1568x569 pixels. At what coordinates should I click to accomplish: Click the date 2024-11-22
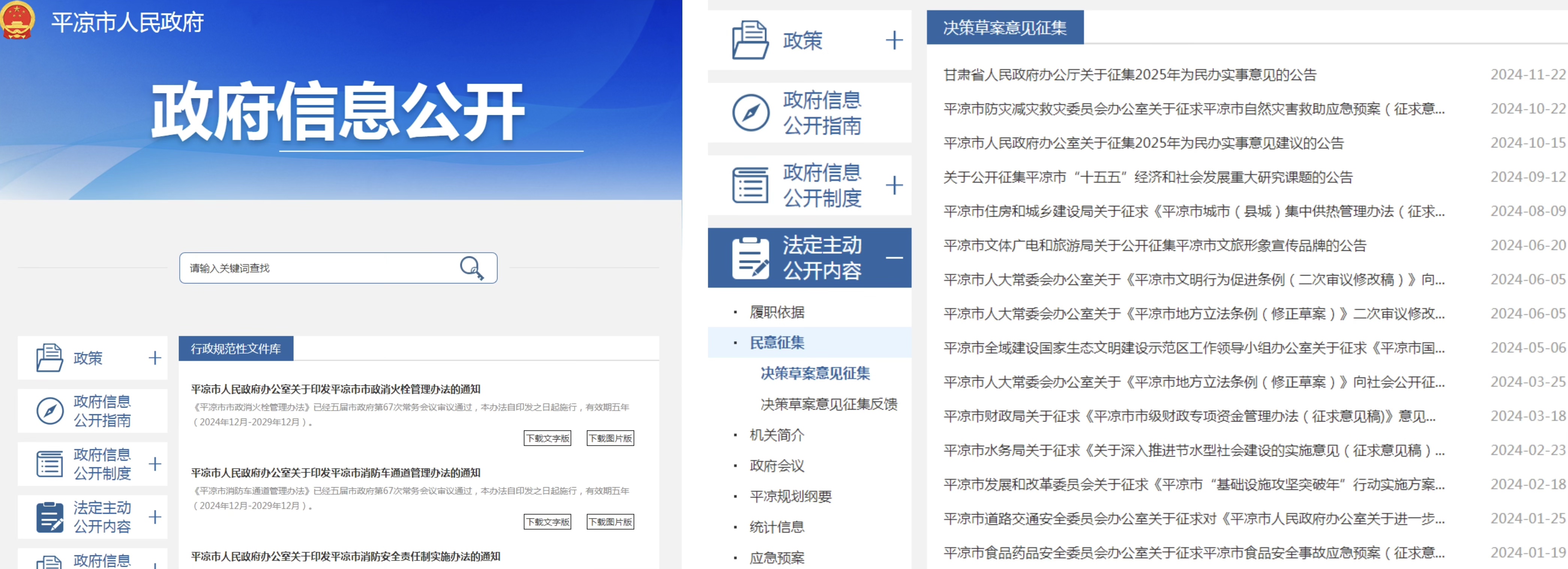pyautogui.click(x=1528, y=74)
